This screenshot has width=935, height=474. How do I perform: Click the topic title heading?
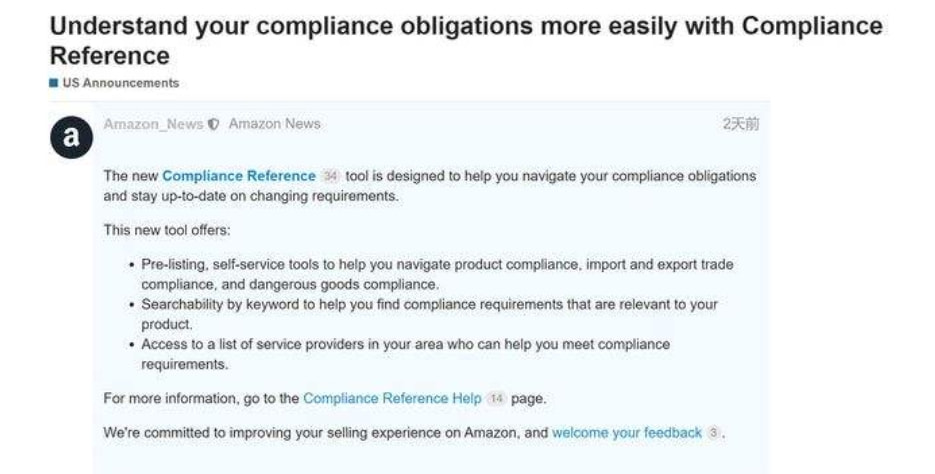point(466,41)
